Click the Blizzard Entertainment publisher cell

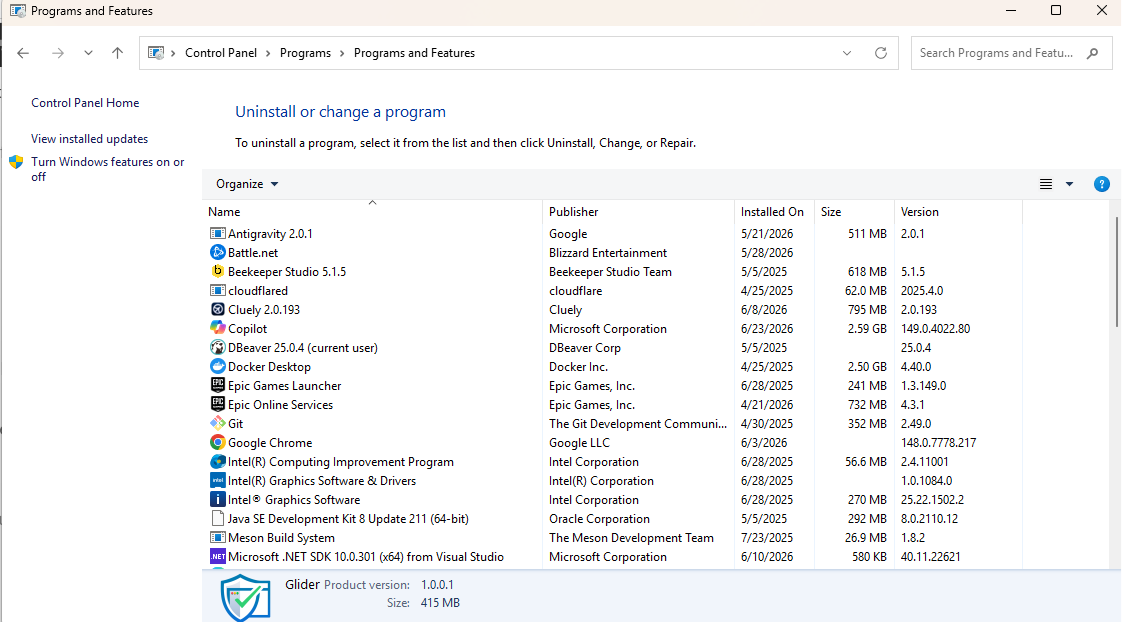[608, 253]
